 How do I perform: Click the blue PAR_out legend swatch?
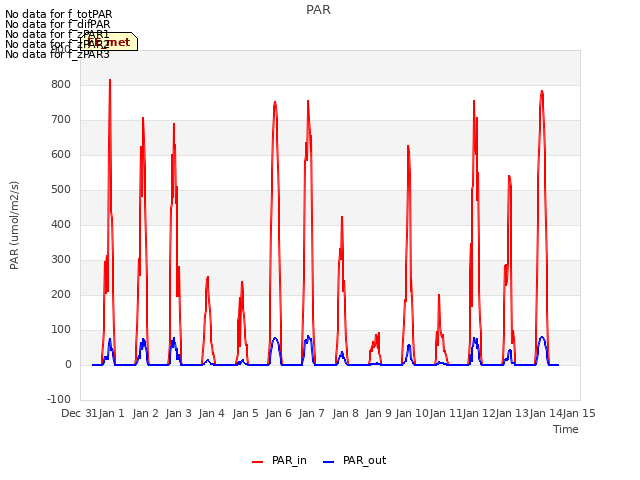(329, 462)
